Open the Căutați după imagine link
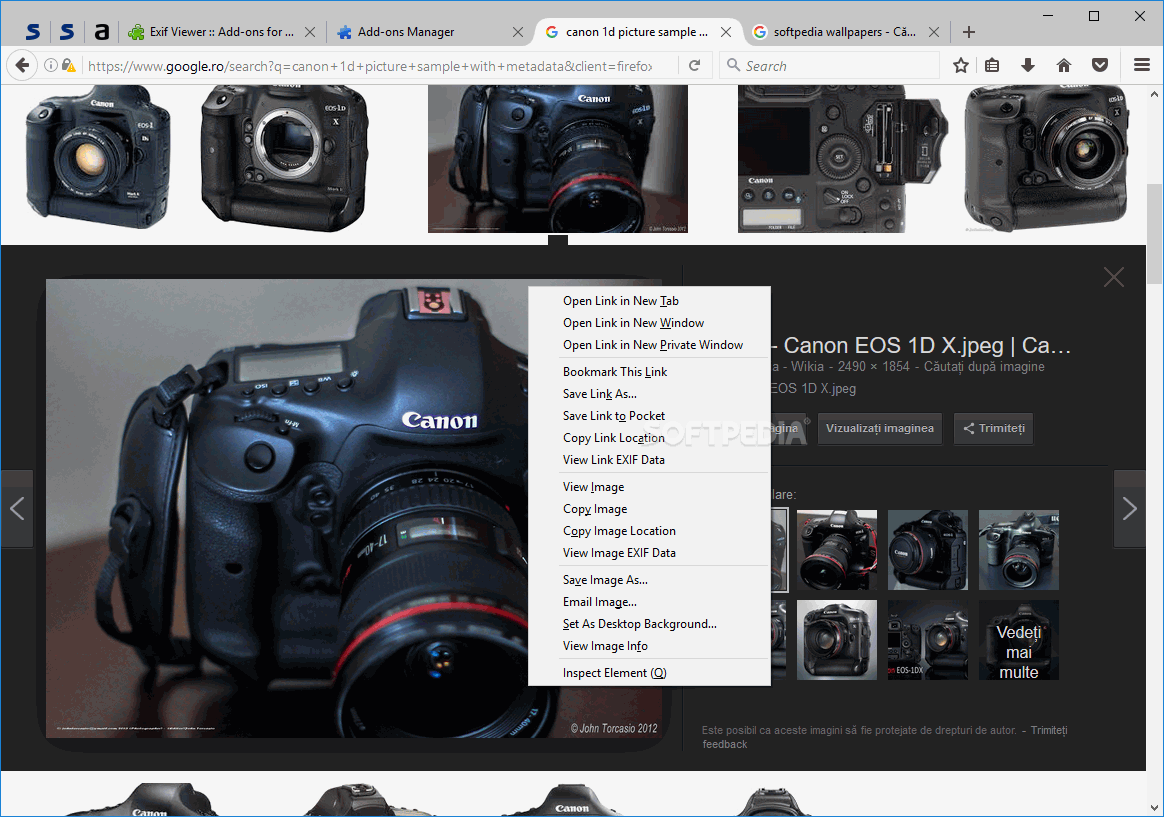The image size is (1164, 817). click(x=984, y=367)
